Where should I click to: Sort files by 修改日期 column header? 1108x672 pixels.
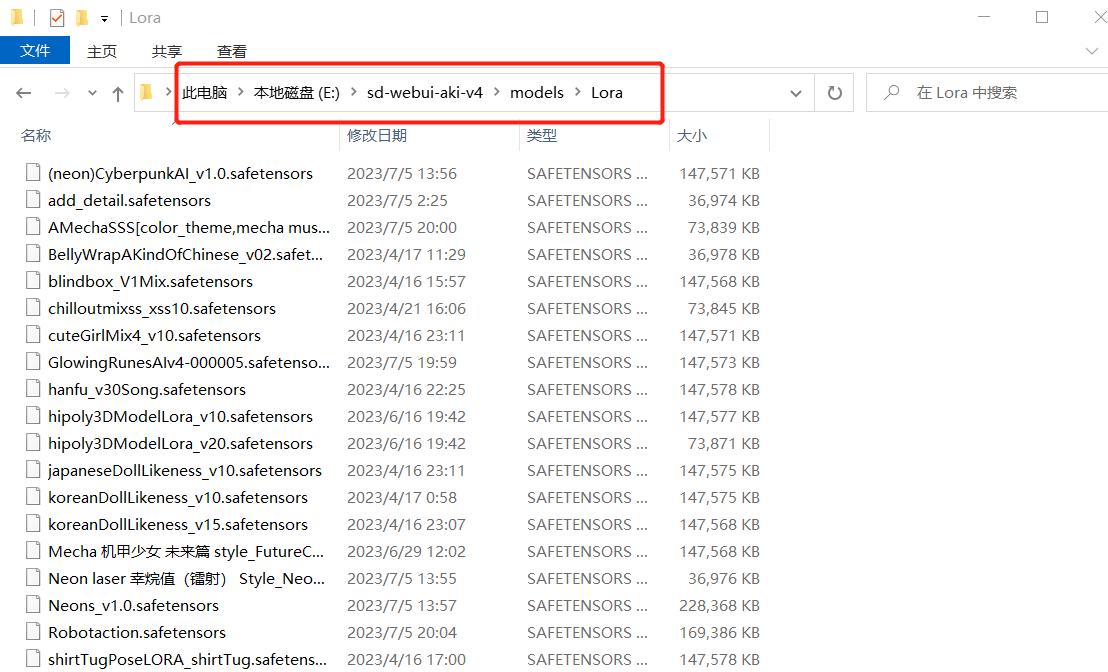coord(377,135)
